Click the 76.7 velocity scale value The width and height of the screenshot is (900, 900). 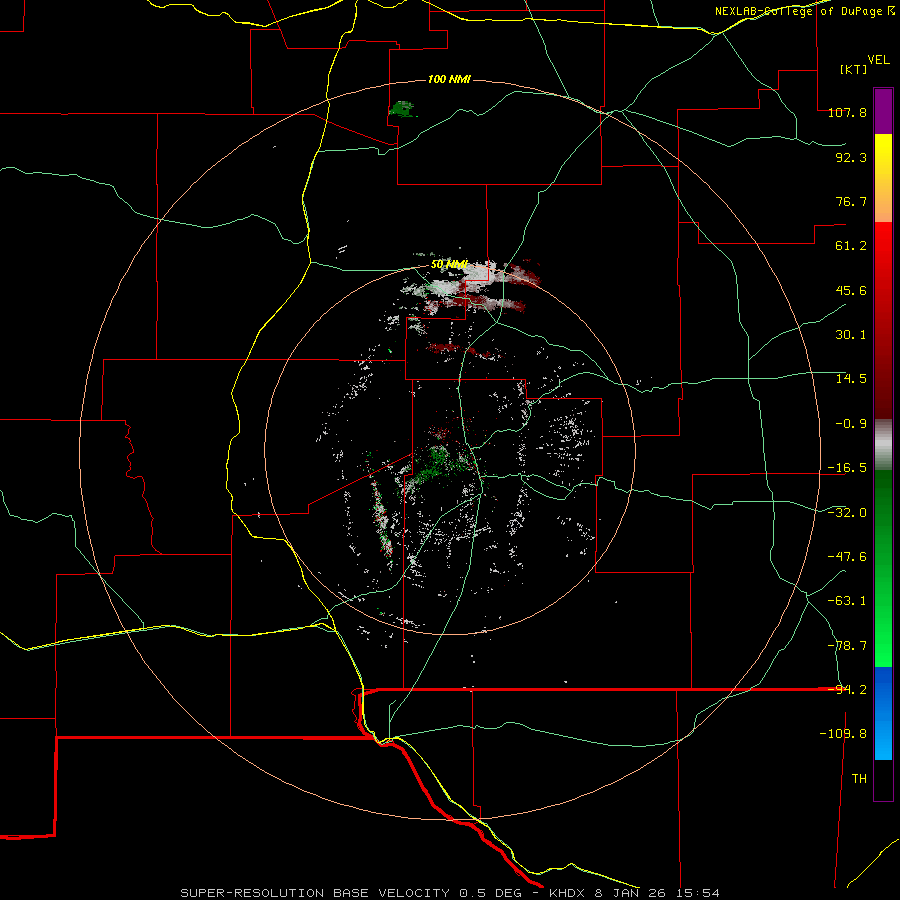851,201
